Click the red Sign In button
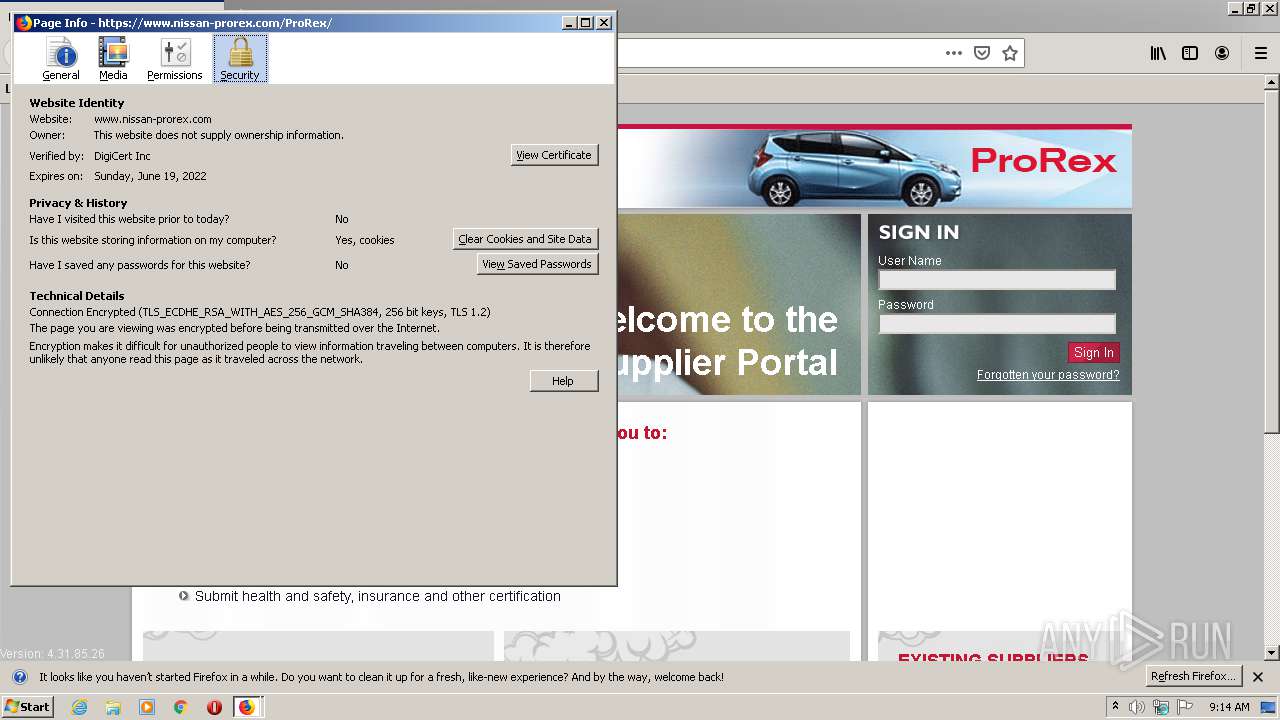The width and height of the screenshot is (1280, 720). 1094,352
